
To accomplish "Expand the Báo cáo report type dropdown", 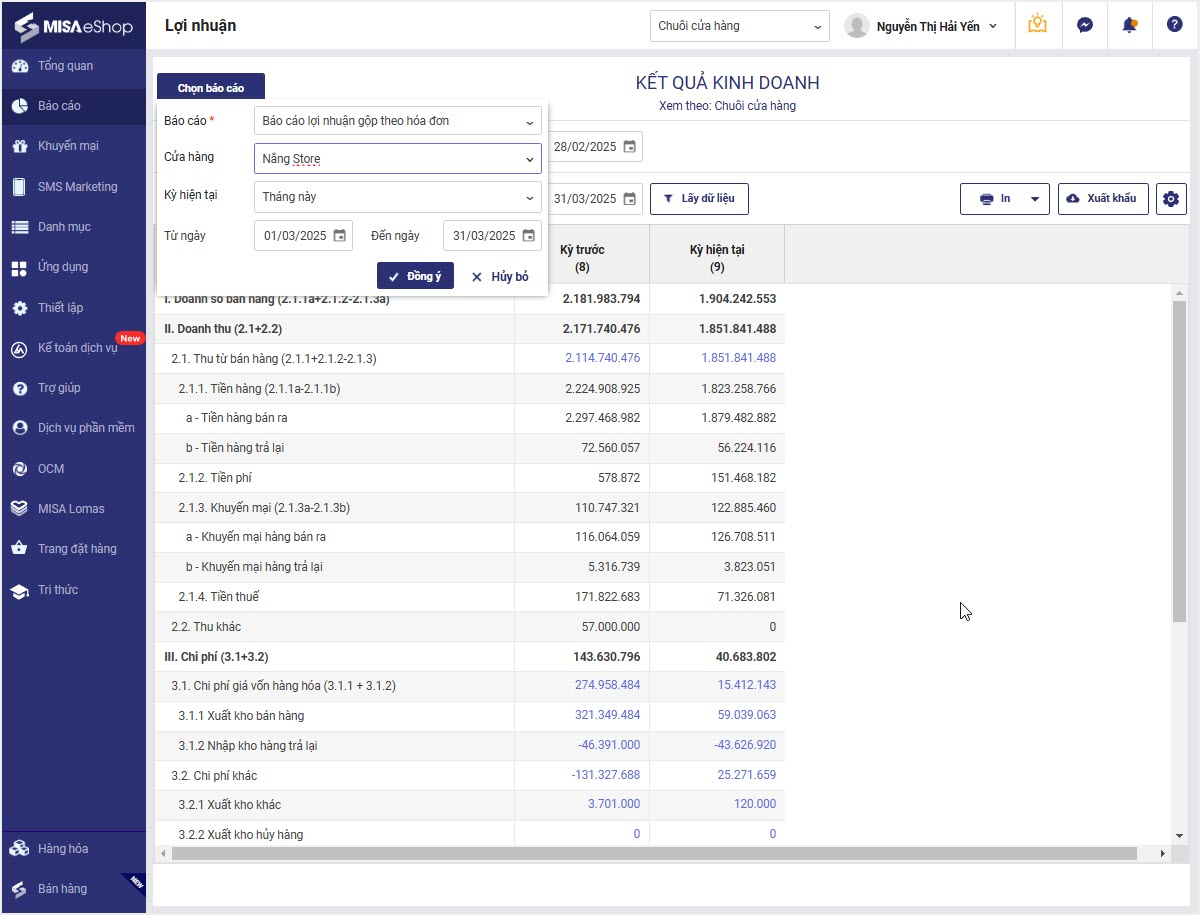I will [x=529, y=122].
